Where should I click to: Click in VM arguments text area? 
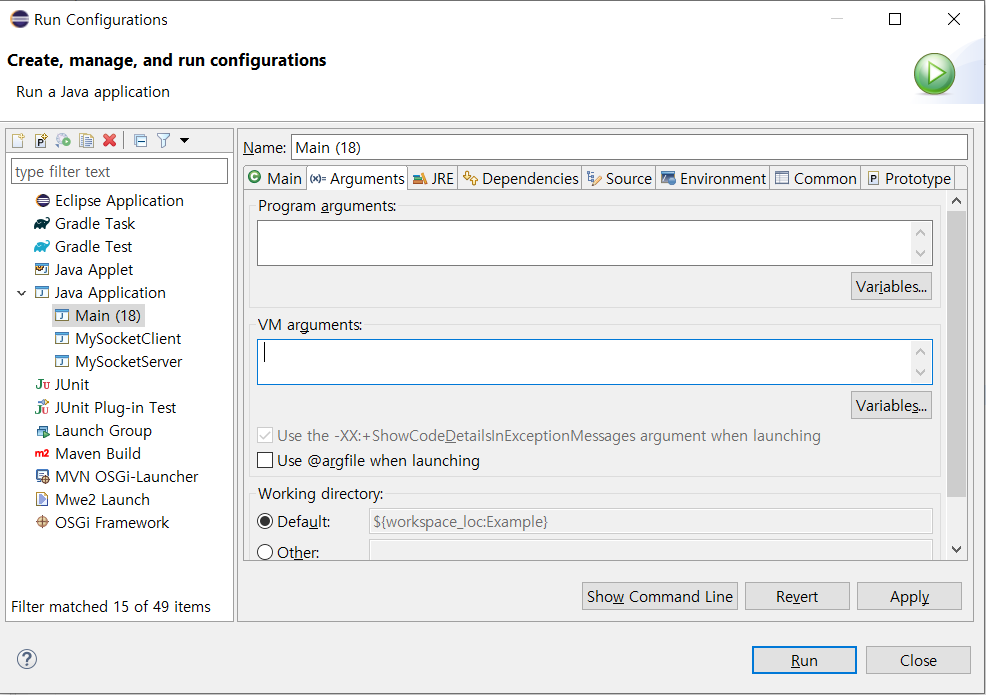[594, 362]
